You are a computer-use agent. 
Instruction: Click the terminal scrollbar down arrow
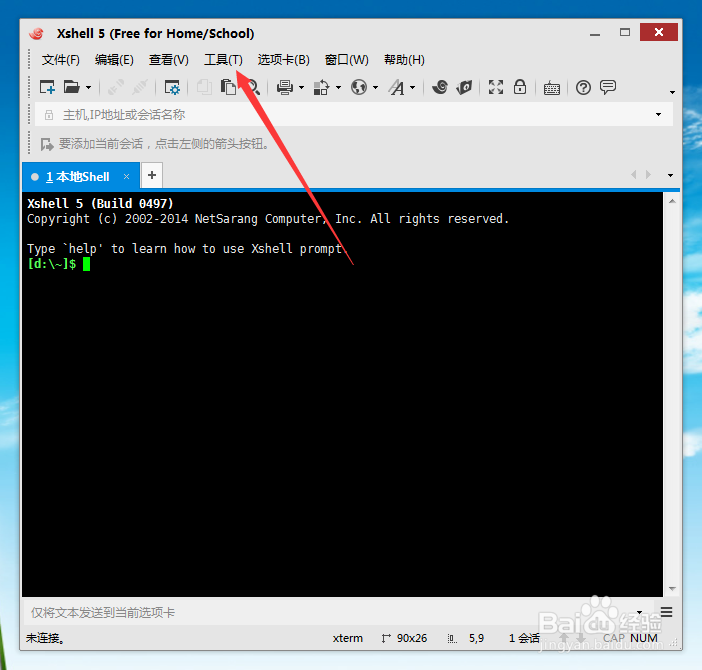(672, 589)
